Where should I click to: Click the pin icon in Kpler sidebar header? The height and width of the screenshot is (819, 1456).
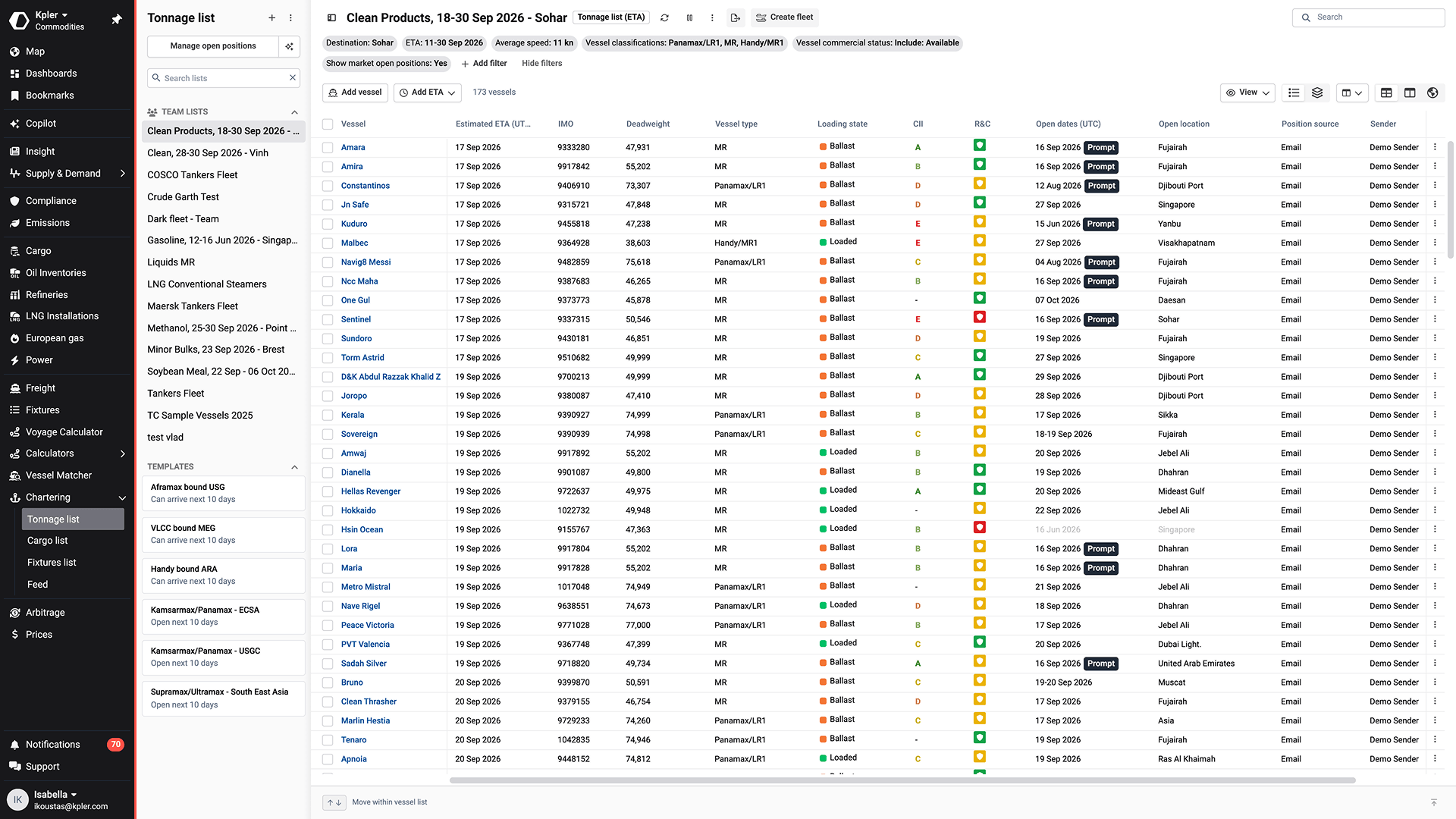tap(117, 19)
